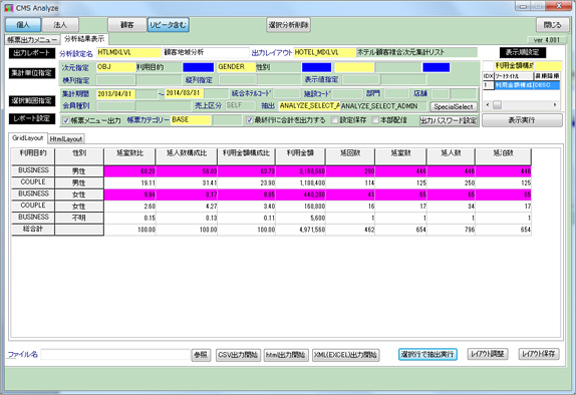This screenshot has height=395, width=576.
Task: Click the HTLMDXLVL analysis setting field
Action: (x=129, y=53)
